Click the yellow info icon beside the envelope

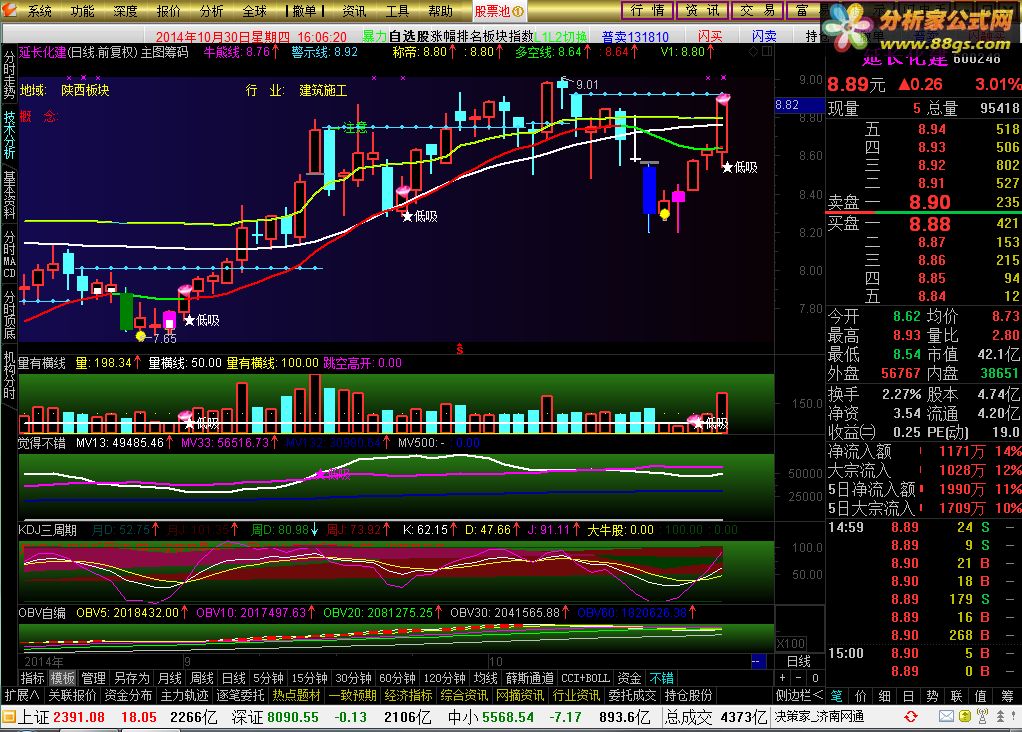[965, 717]
